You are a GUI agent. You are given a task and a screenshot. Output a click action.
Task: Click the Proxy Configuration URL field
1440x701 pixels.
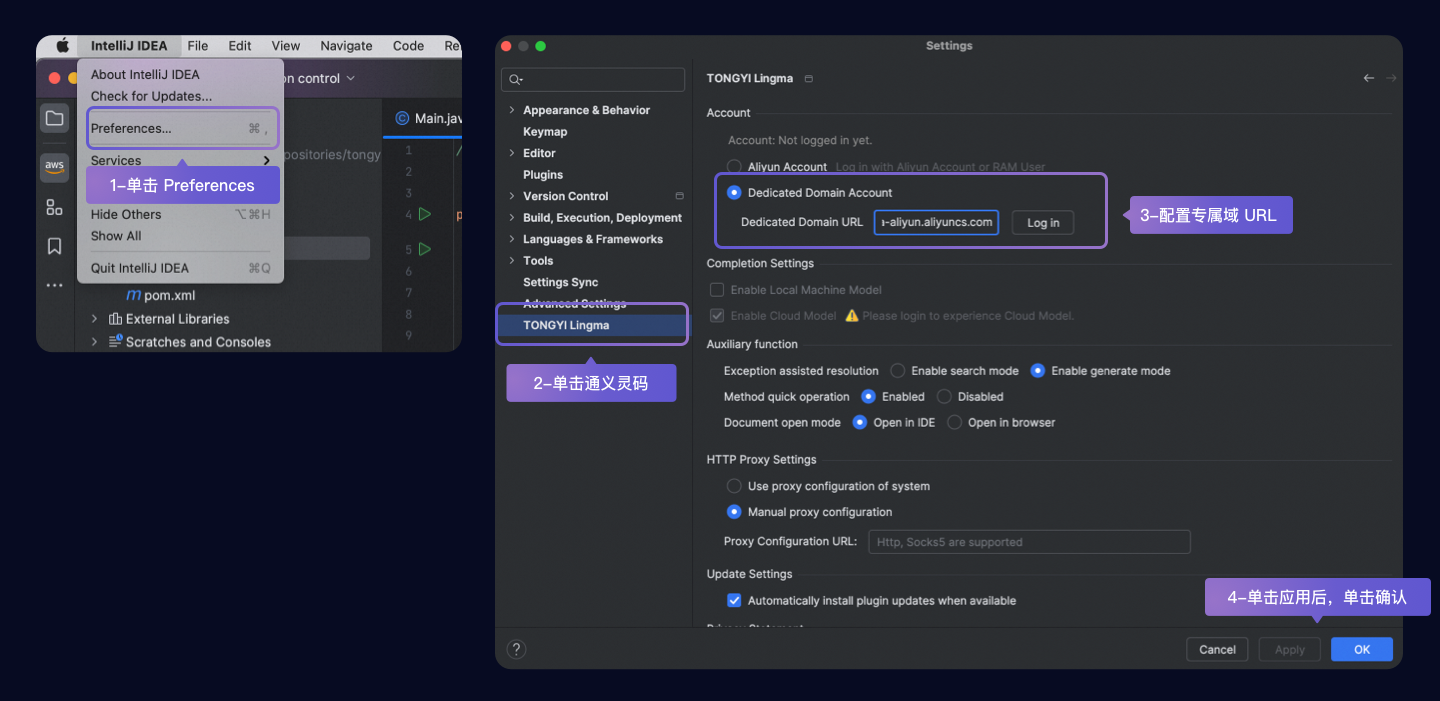tap(1029, 542)
